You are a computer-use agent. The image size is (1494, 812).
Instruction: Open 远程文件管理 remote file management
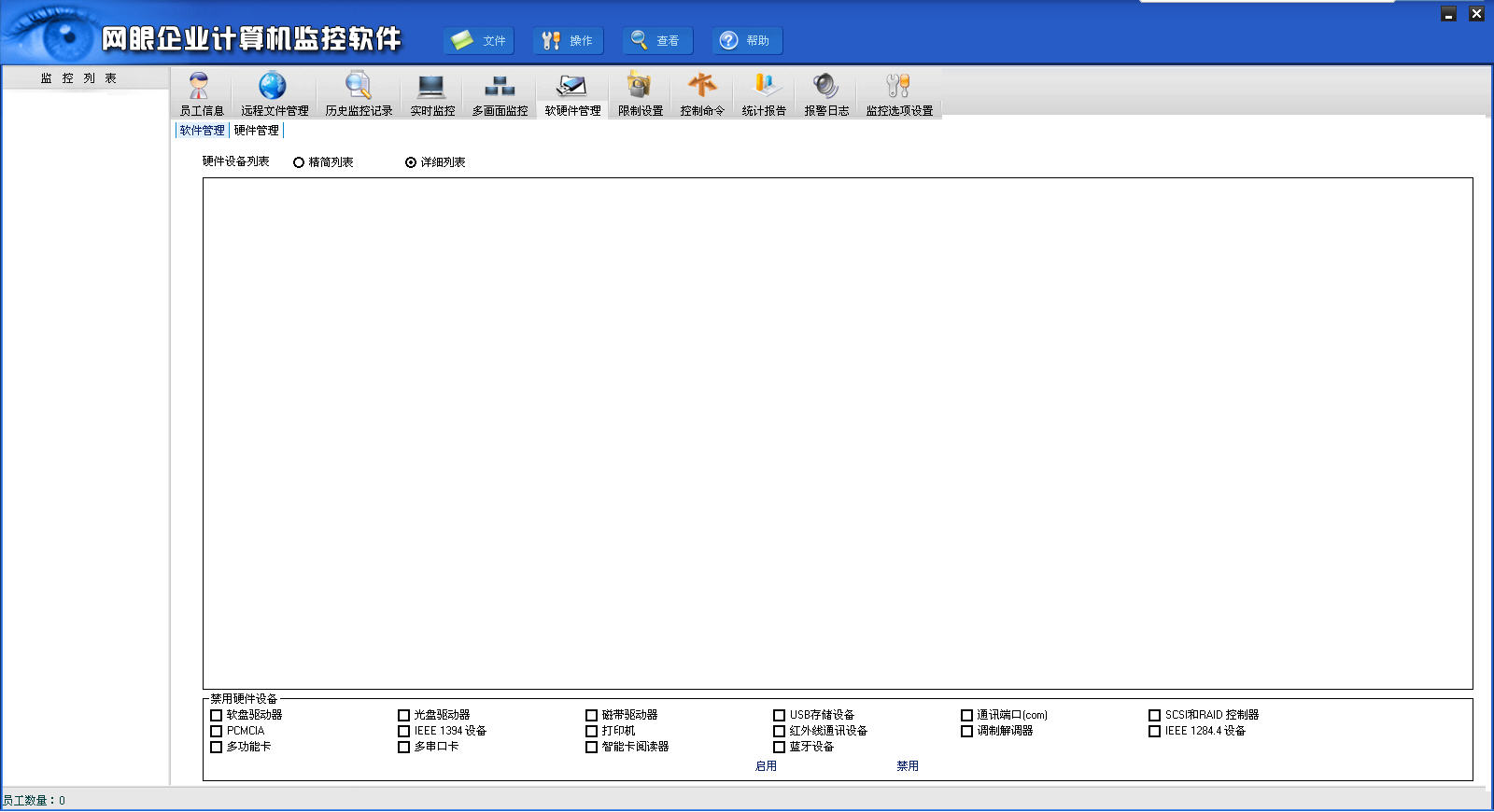tap(274, 93)
